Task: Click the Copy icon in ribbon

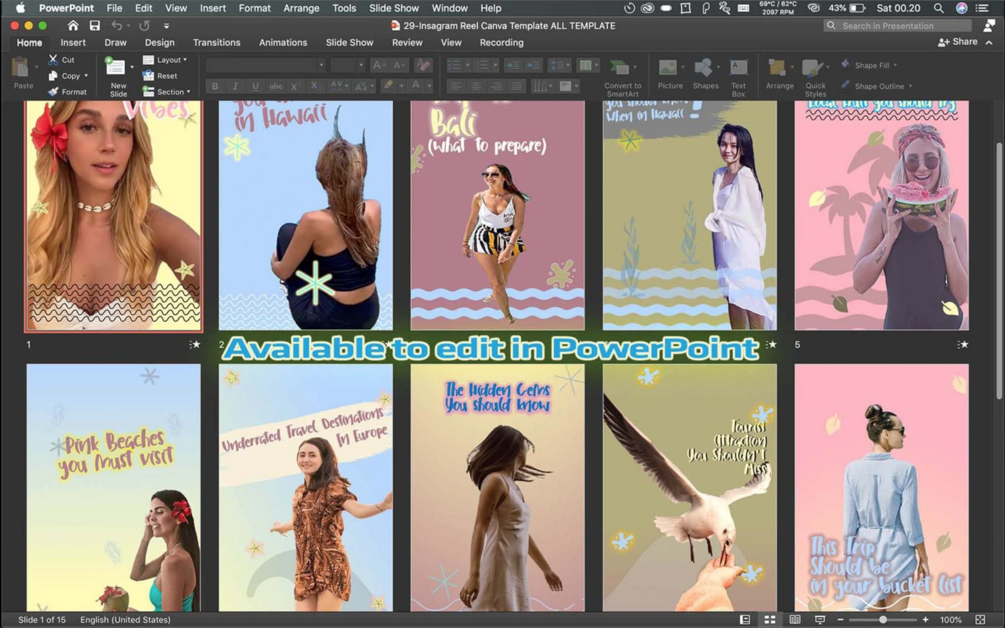Action: 53,76
